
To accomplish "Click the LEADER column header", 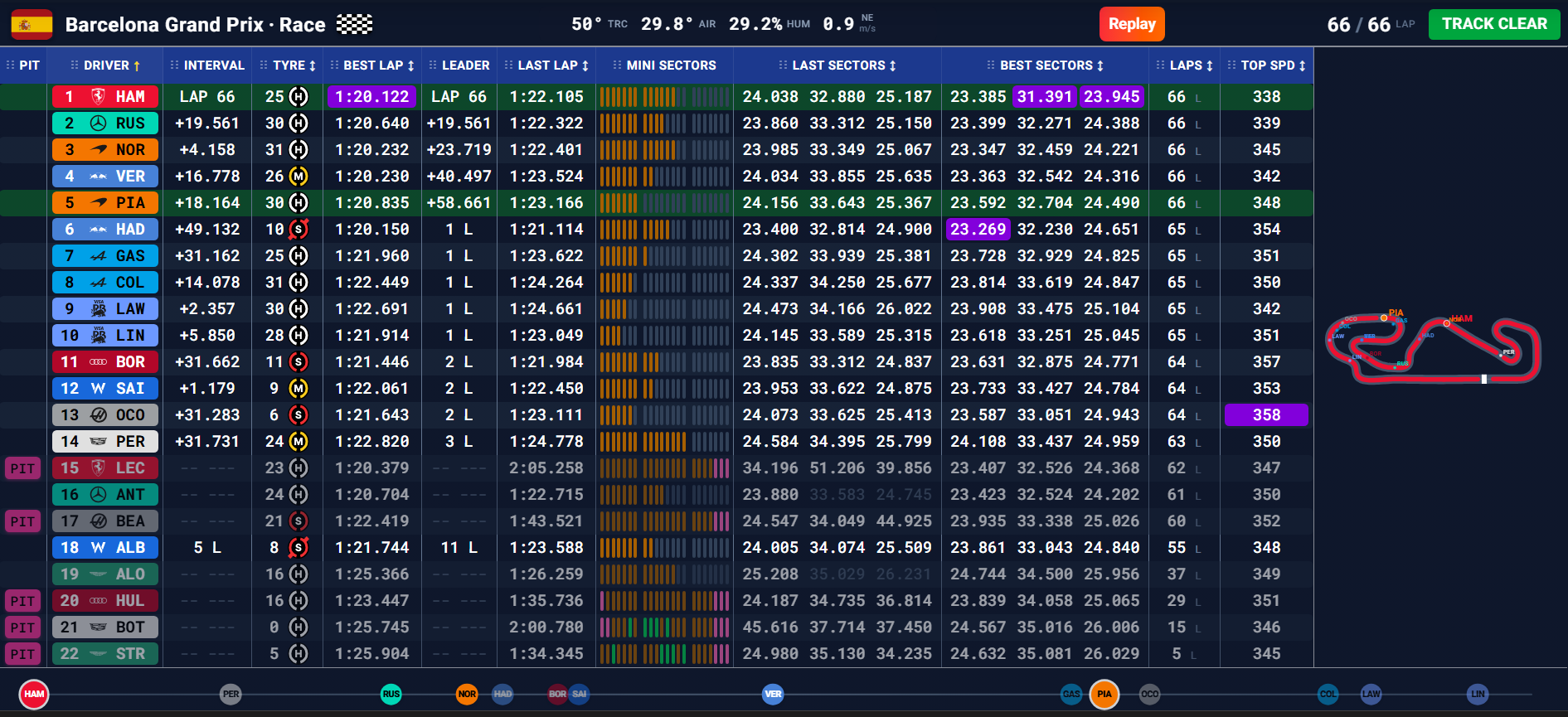I will pos(459,65).
